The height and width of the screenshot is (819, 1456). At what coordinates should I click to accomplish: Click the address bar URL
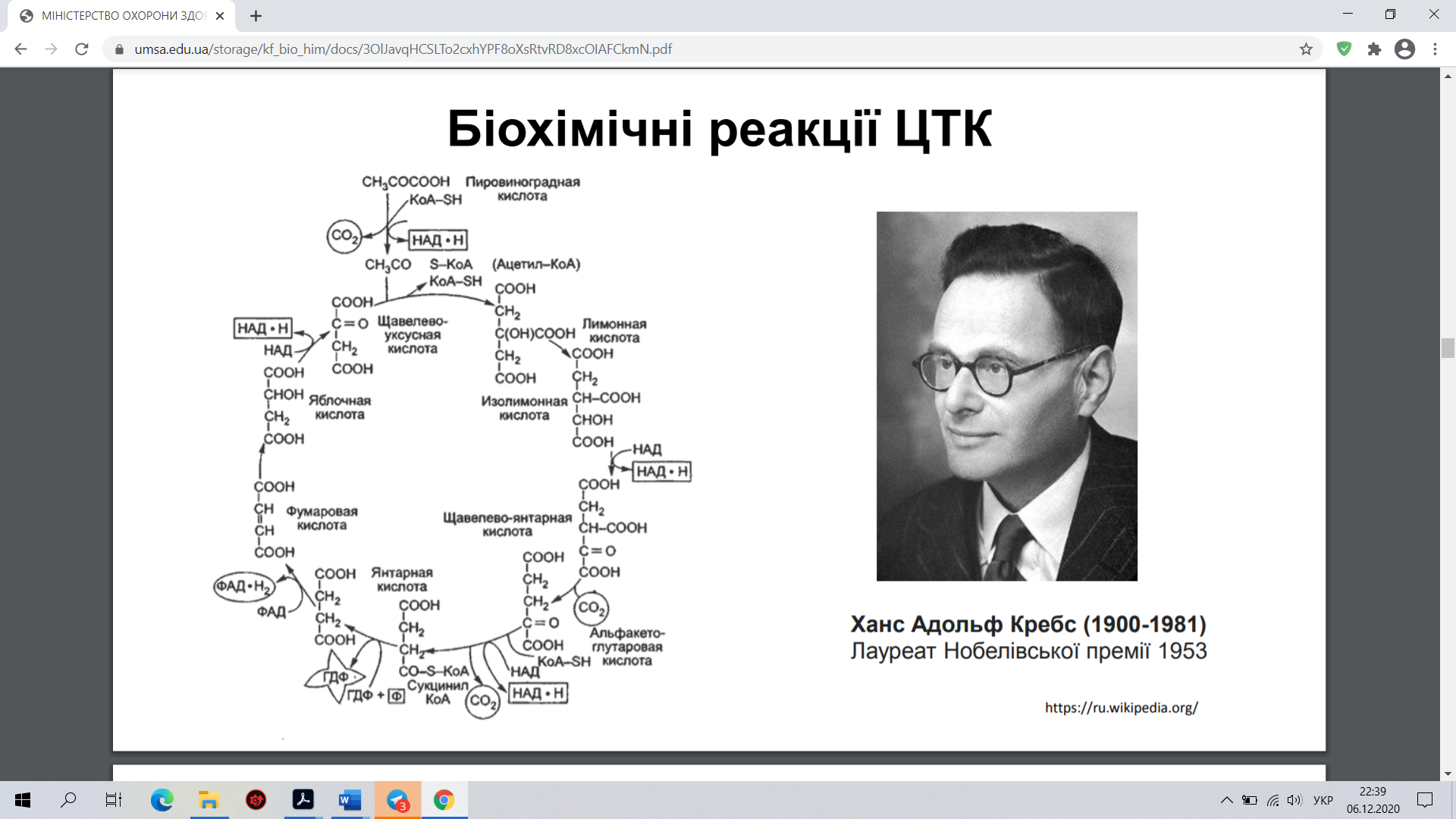pyautogui.click(x=403, y=49)
